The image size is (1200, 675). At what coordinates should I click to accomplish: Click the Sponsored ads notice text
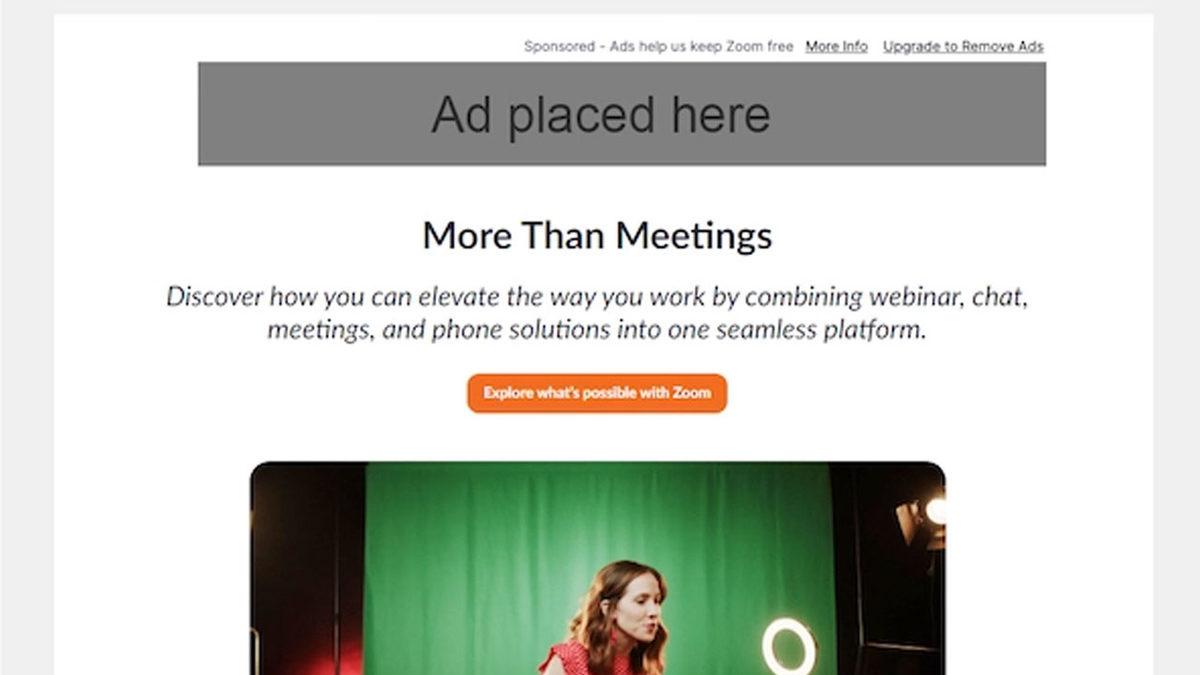click(658, 46)
